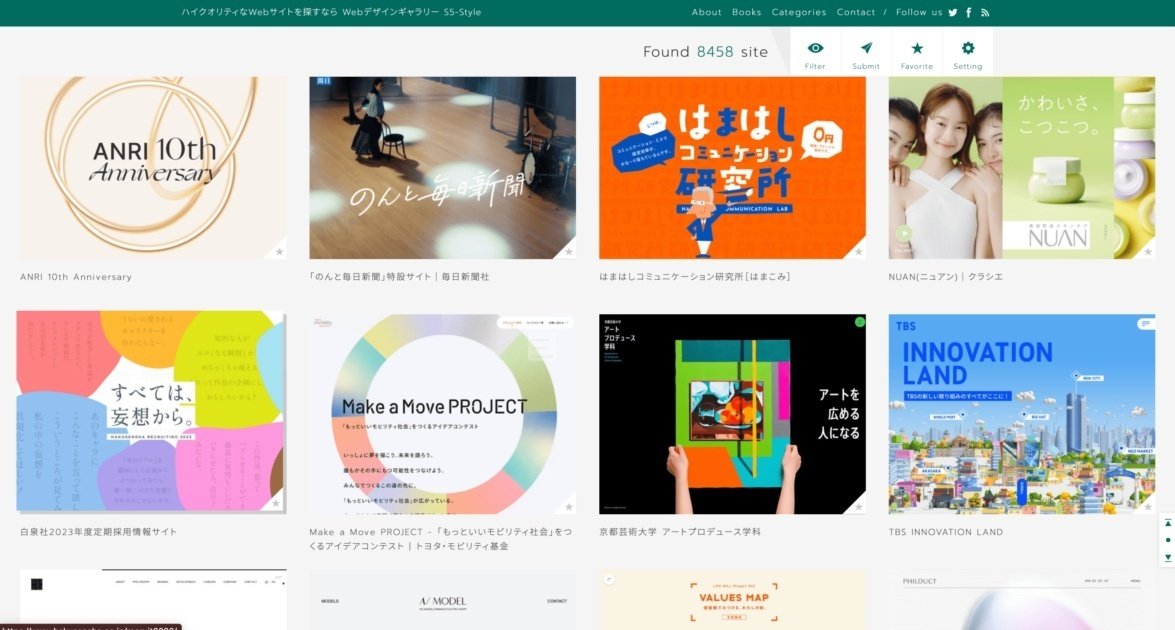The image size is (1175, 630).
Task: Favorite the 京都芸術大学 card star
Action: pyautogui.click(x=858, y=506)
